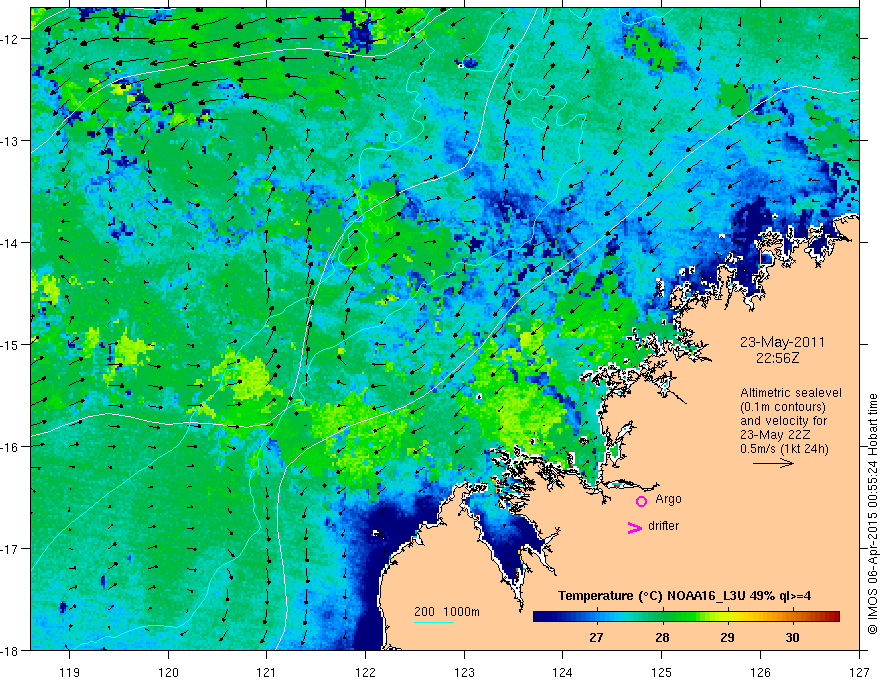This screenshot has width=880, height=680.
Task: Click longitude axis label 120
Action: [x=168, y=672]
